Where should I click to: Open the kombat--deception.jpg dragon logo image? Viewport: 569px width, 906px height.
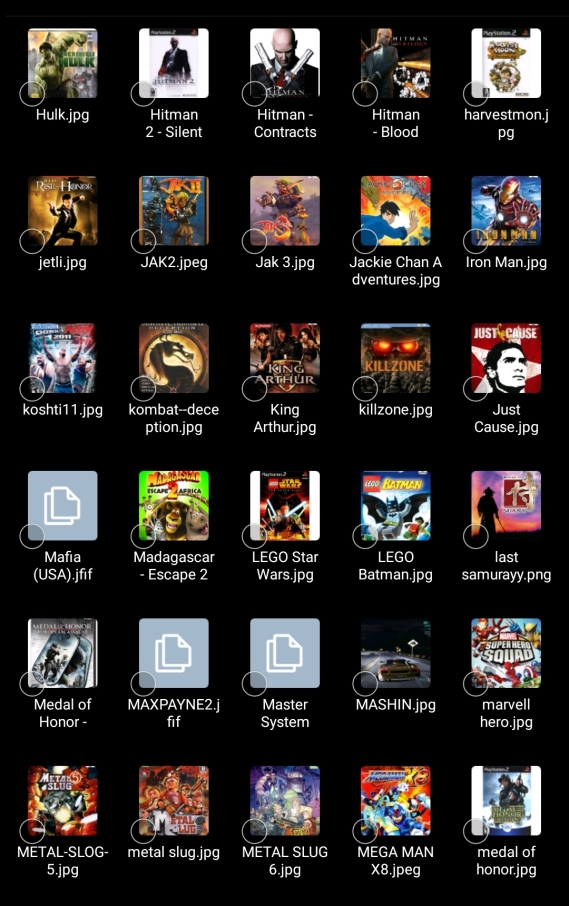(x=173, y=358)
